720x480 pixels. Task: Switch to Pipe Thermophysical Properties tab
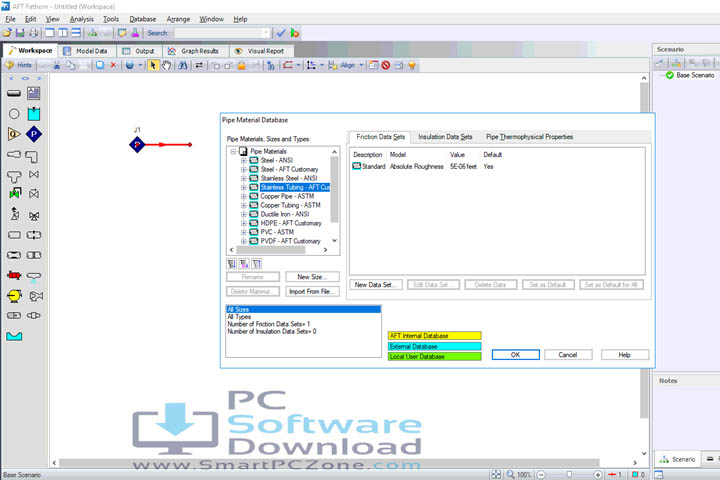[529, 137]
